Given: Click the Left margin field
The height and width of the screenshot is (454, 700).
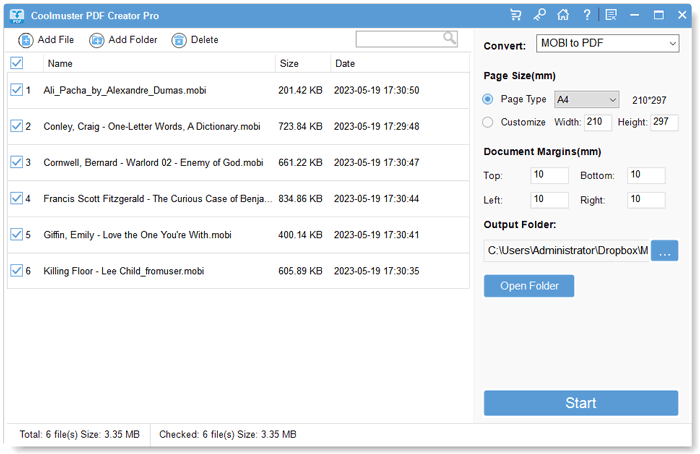Looking at the screenshot, I should 550,200.
